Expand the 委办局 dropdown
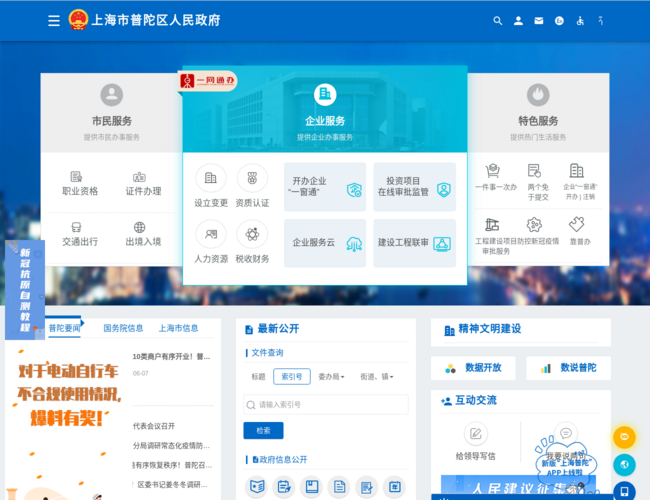Screen dimensions: 650x500 (330, 377)
